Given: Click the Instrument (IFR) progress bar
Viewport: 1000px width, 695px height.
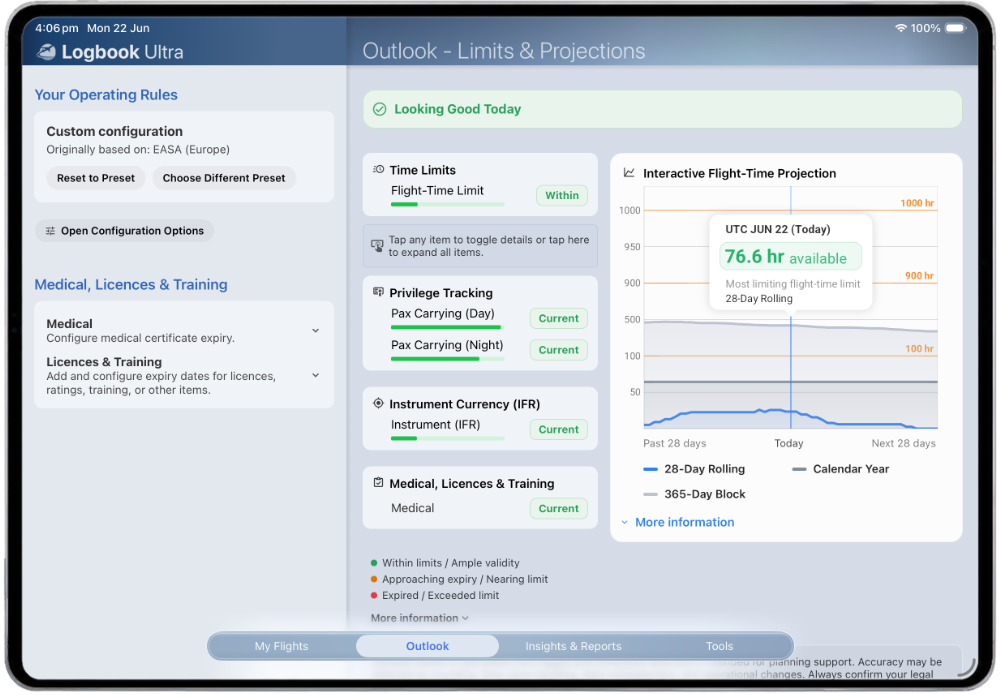Looking at the screenshot, I should [x=448, y=439].
